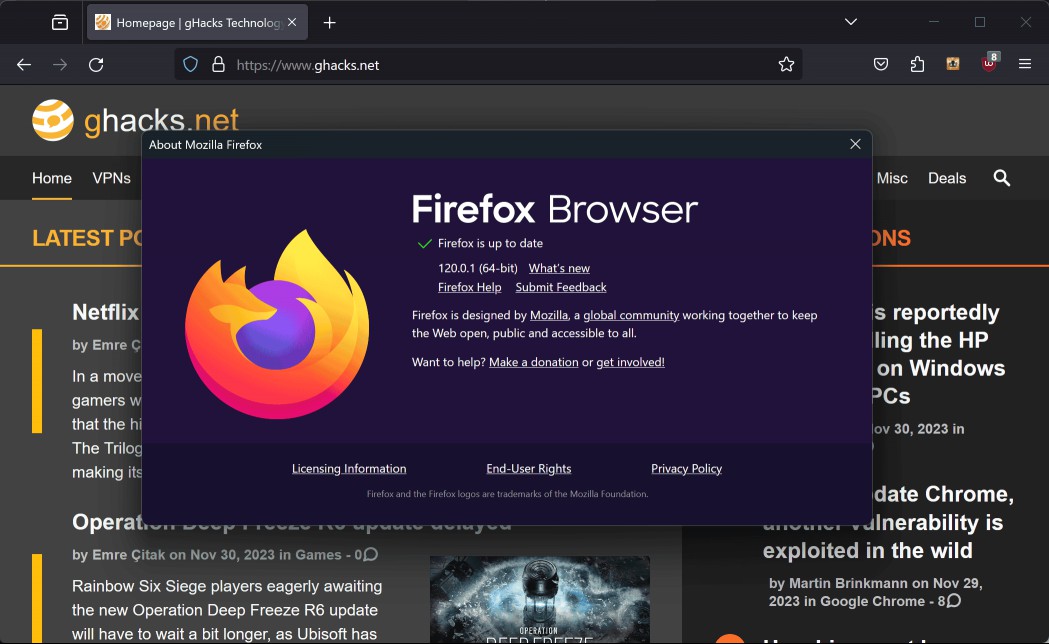Click 'Firefox is up to date' status
Screen dimensions: 1049x644
coord(490,243)
